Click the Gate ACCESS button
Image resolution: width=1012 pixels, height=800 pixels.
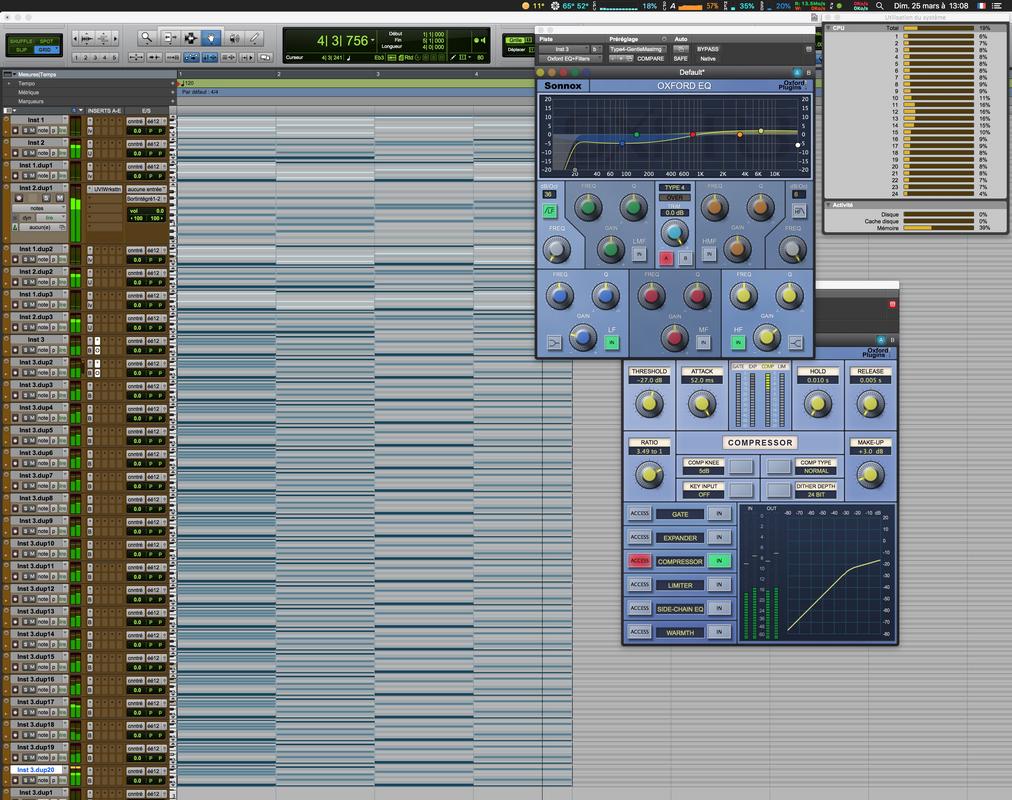(x=640, y=514)
